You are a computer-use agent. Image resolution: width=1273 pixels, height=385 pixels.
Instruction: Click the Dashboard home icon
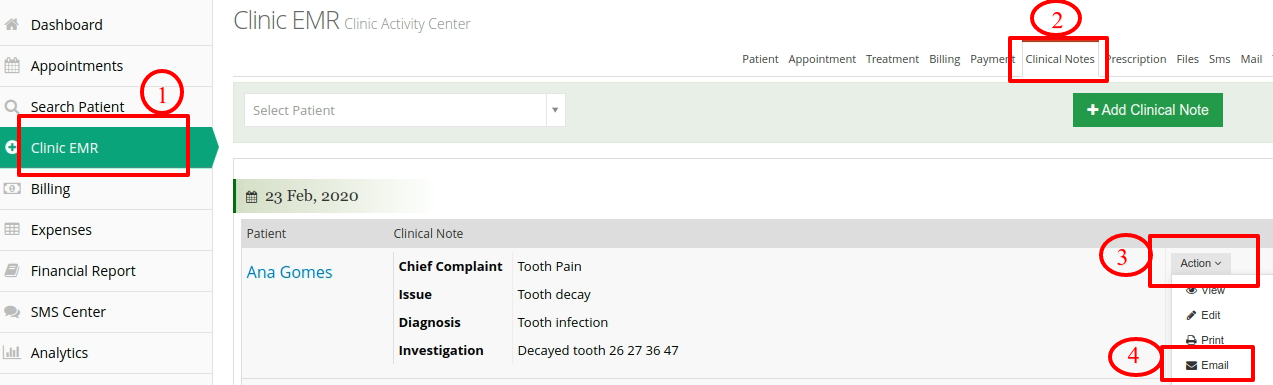12,25
